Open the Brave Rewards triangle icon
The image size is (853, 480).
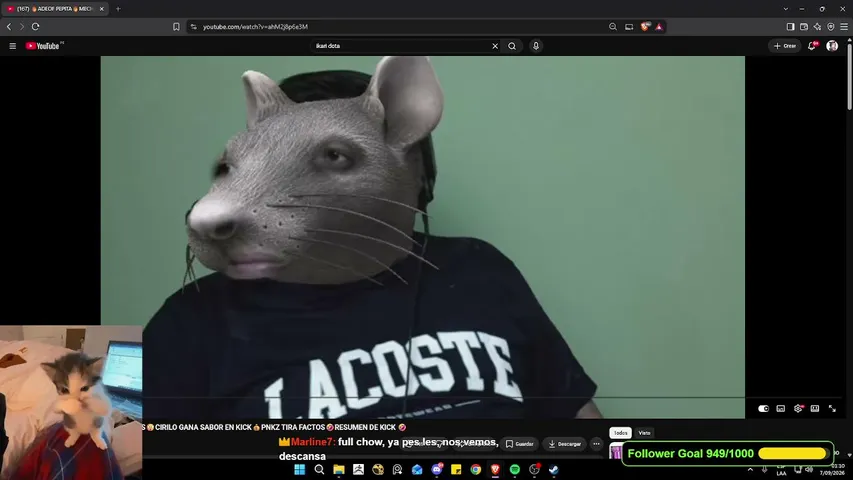click(659, 27)
